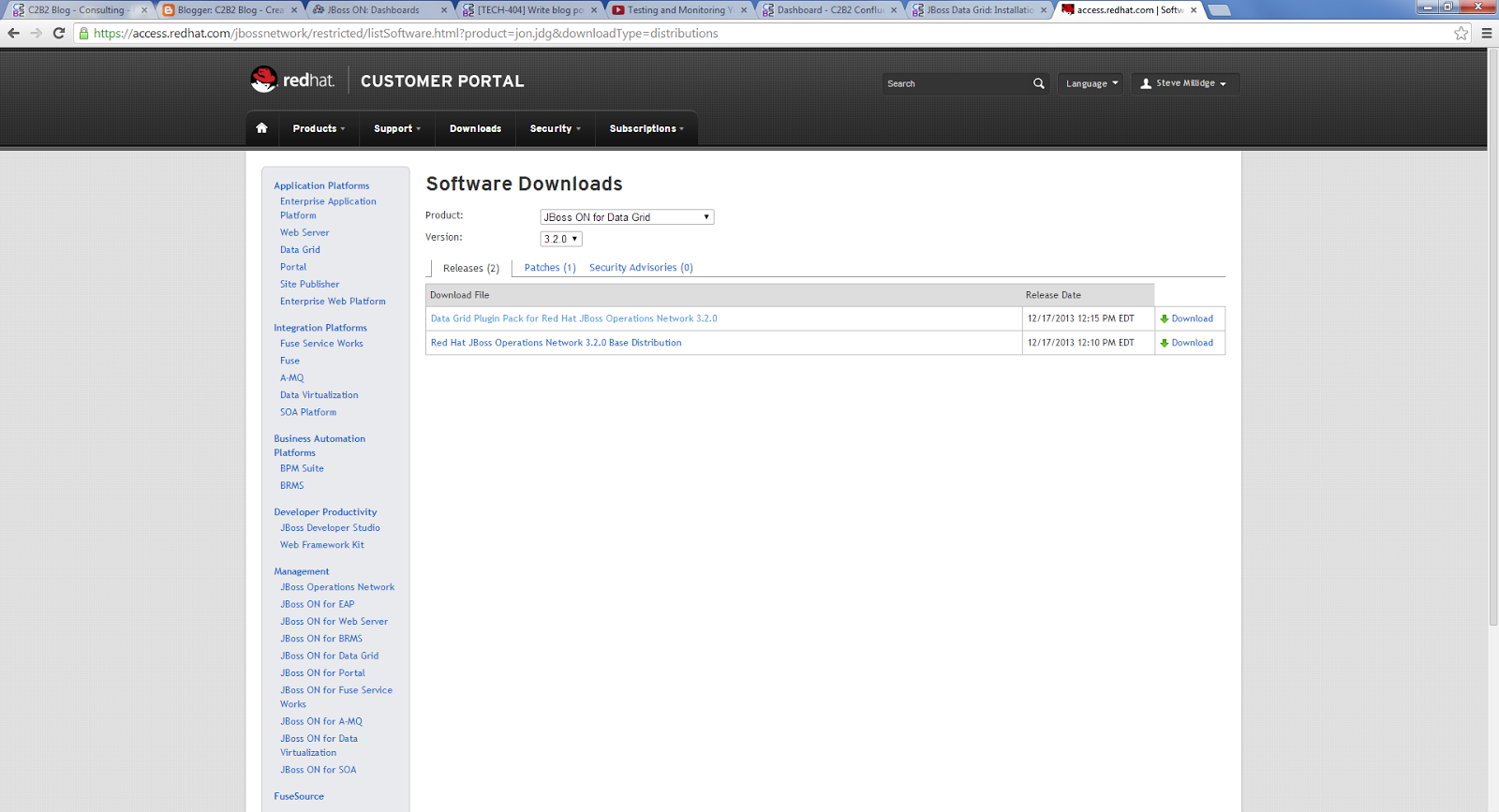Go to portal home icon
Viewport: 1499px width, 812px height.
tap(261, 128)
